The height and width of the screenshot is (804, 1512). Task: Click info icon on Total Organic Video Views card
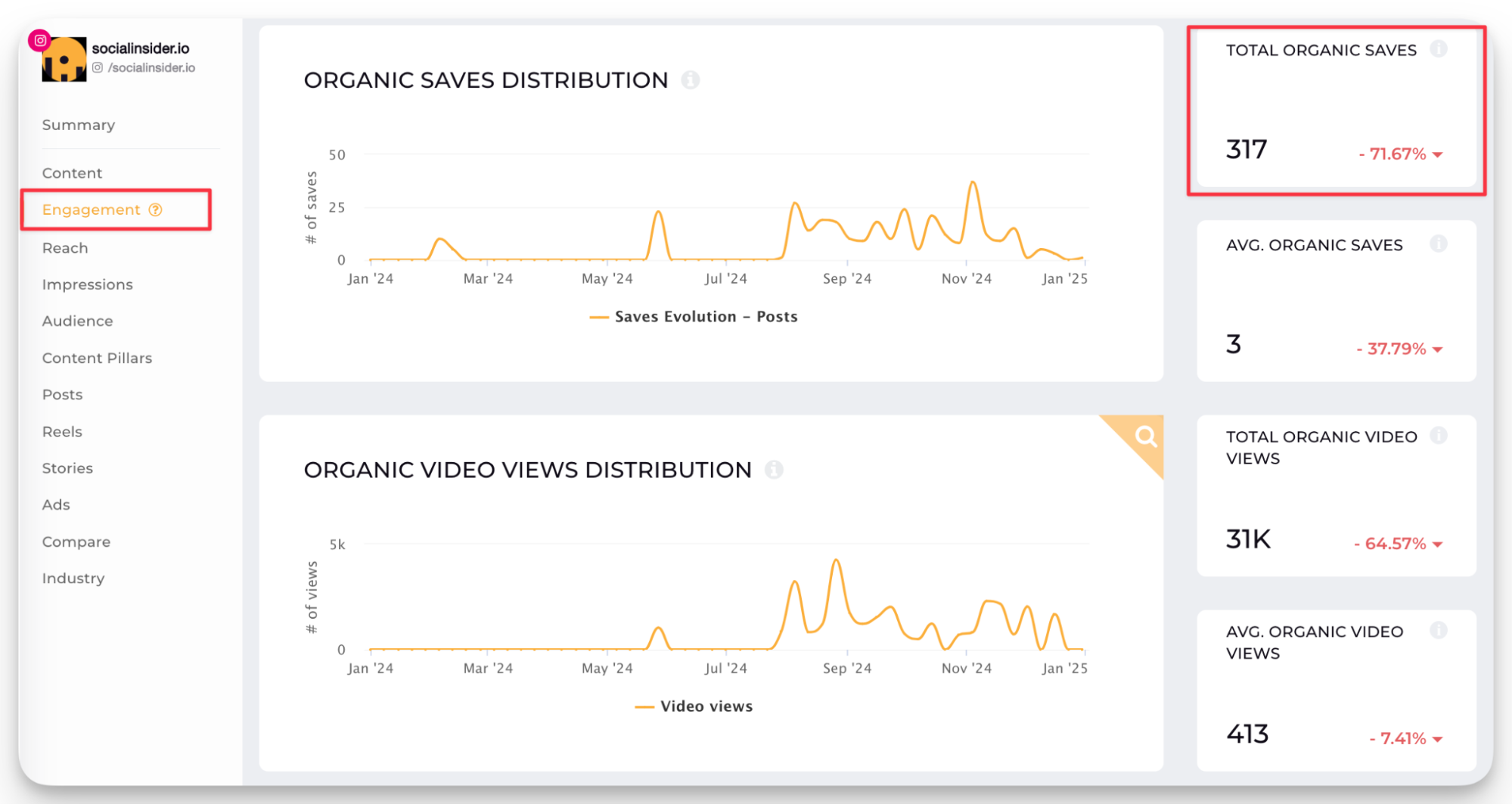1439,436
